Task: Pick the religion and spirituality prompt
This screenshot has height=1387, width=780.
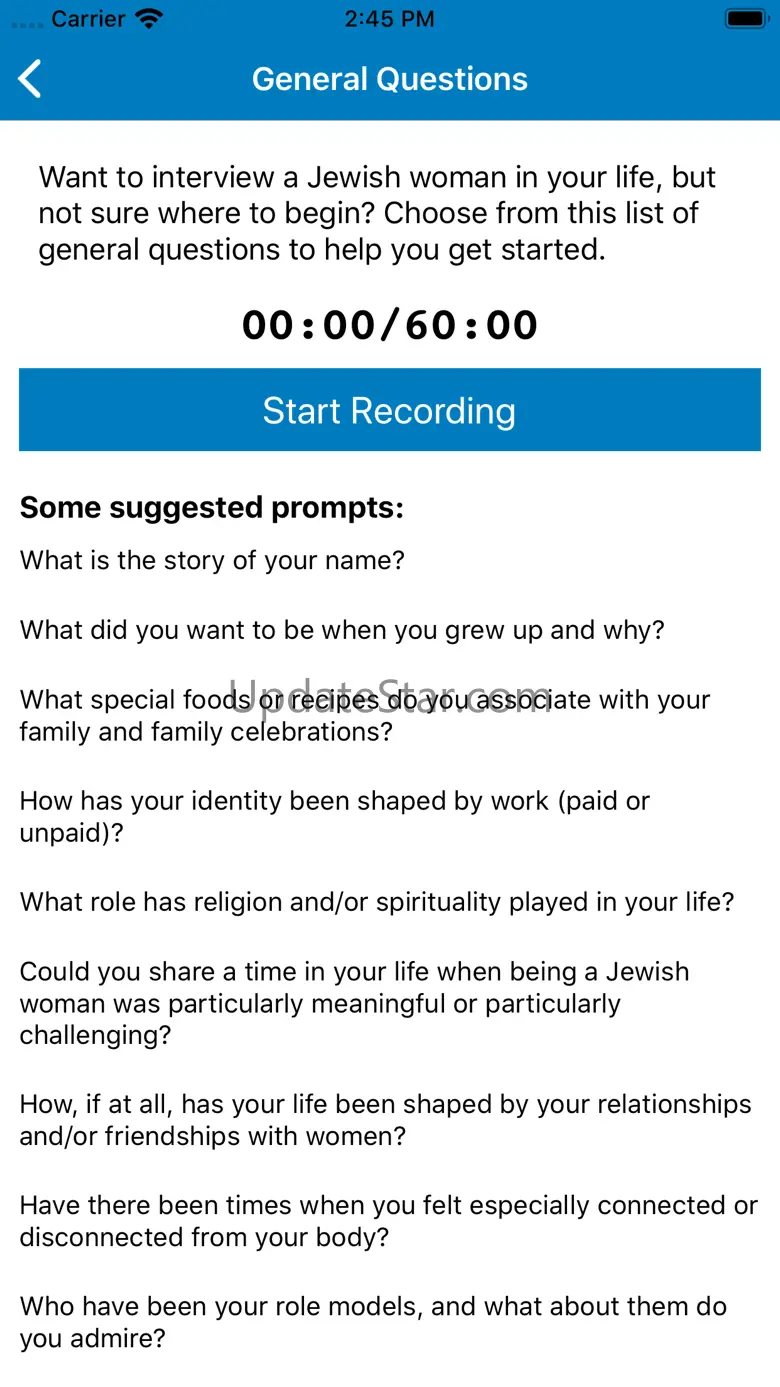Action: (x=376, y=902)
